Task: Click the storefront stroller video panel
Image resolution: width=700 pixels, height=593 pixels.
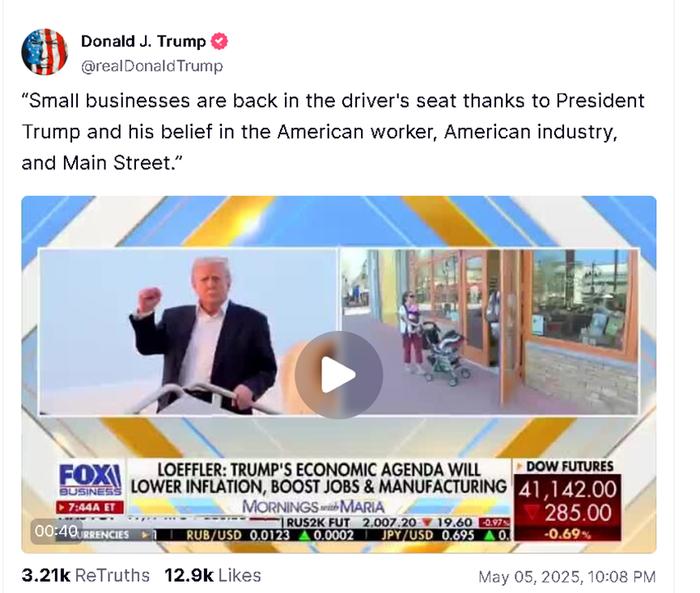Action: click(490, 332)
